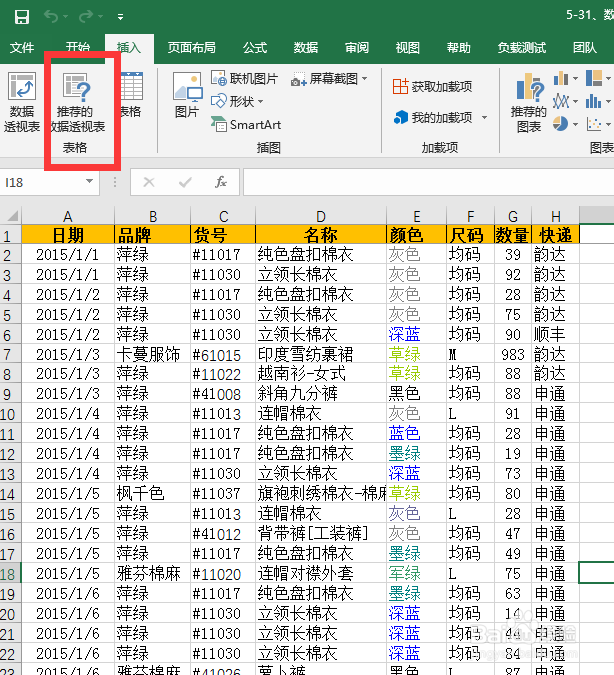Switch to the 页面布局 tab
This screenshot has height=675, width=614.
coord(192,47)
